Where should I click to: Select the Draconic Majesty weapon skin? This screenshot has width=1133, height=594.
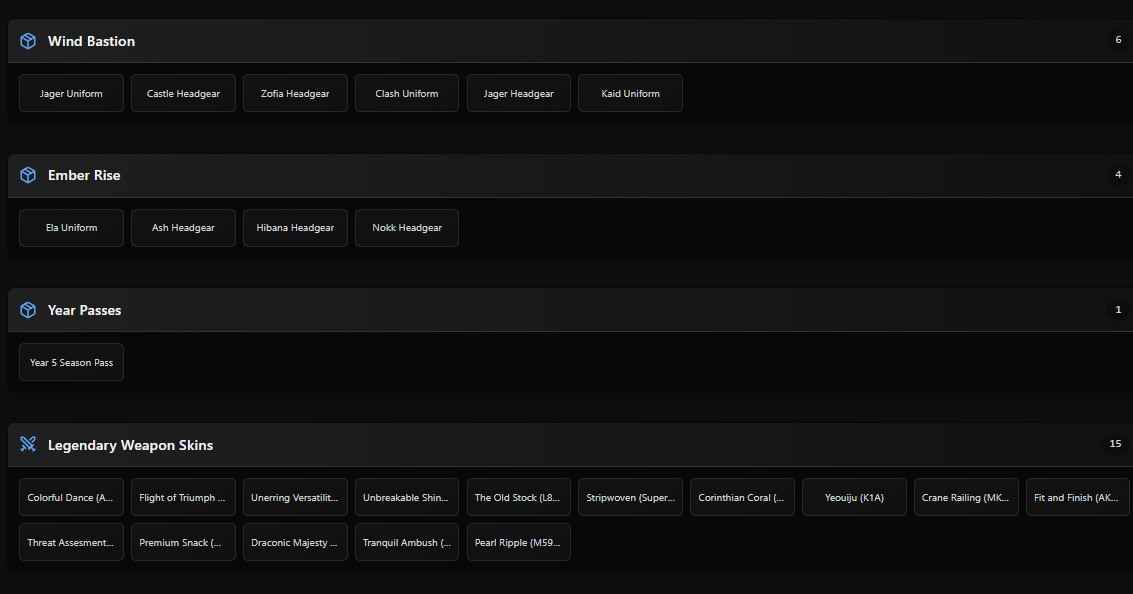point(295,542)
